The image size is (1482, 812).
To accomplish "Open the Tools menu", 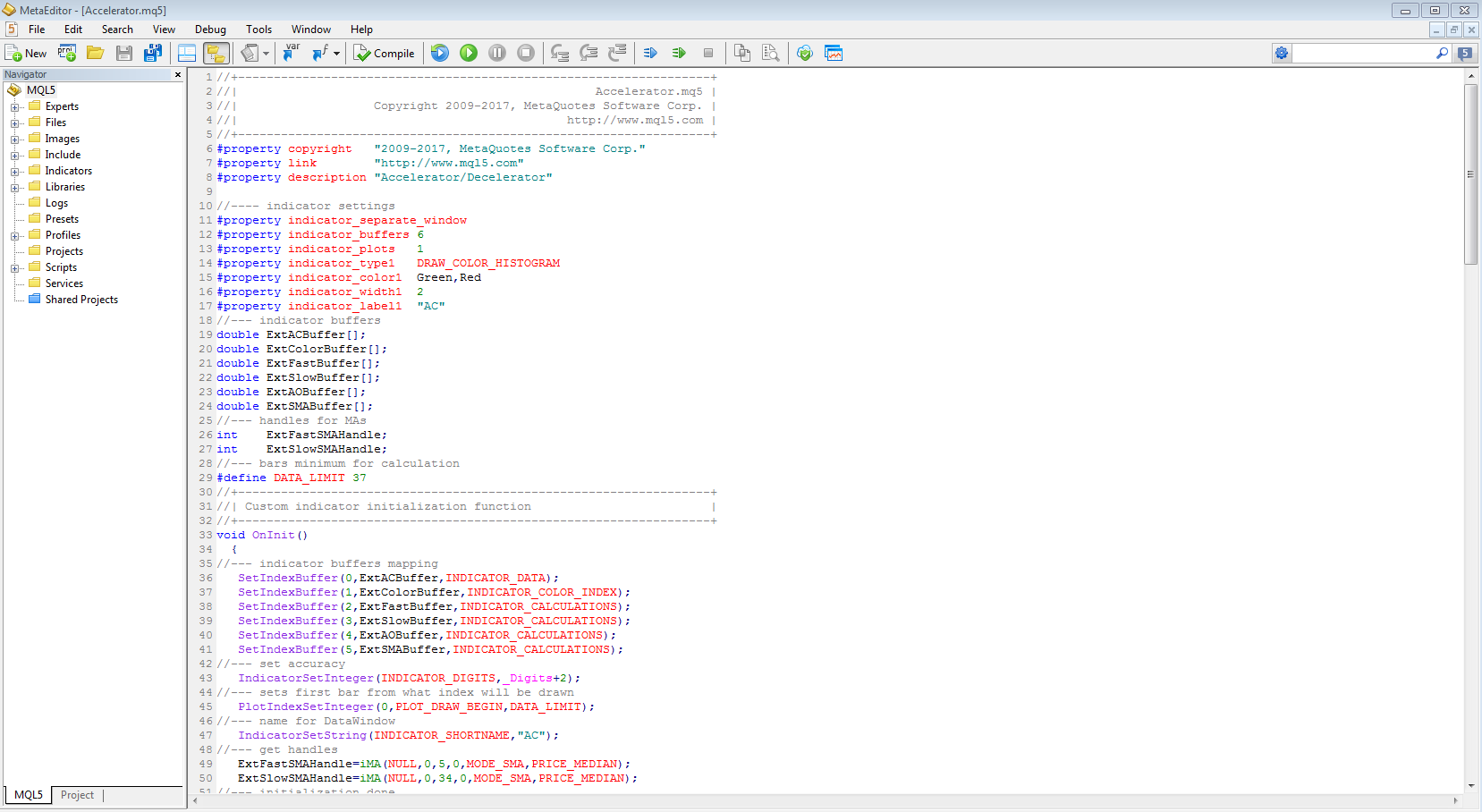I will pyautogui.click(x=259, y=30).
